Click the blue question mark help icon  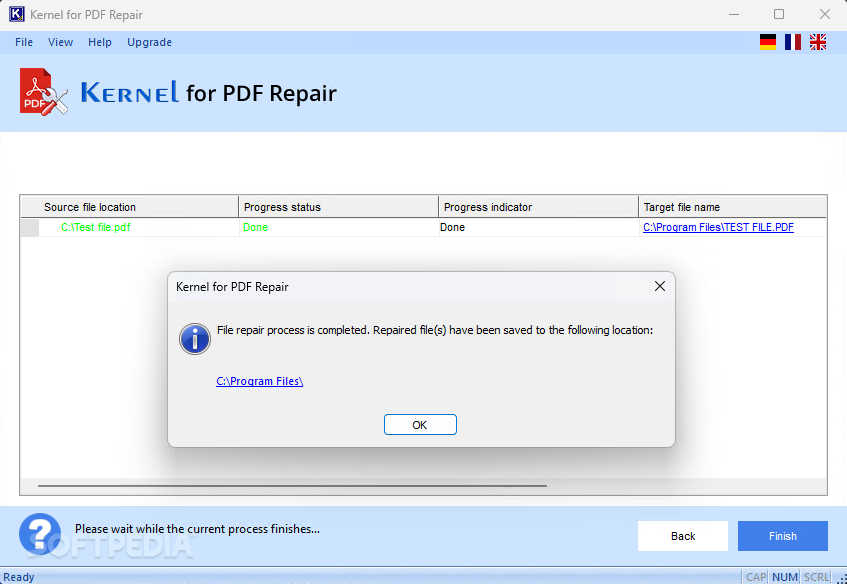40,534
